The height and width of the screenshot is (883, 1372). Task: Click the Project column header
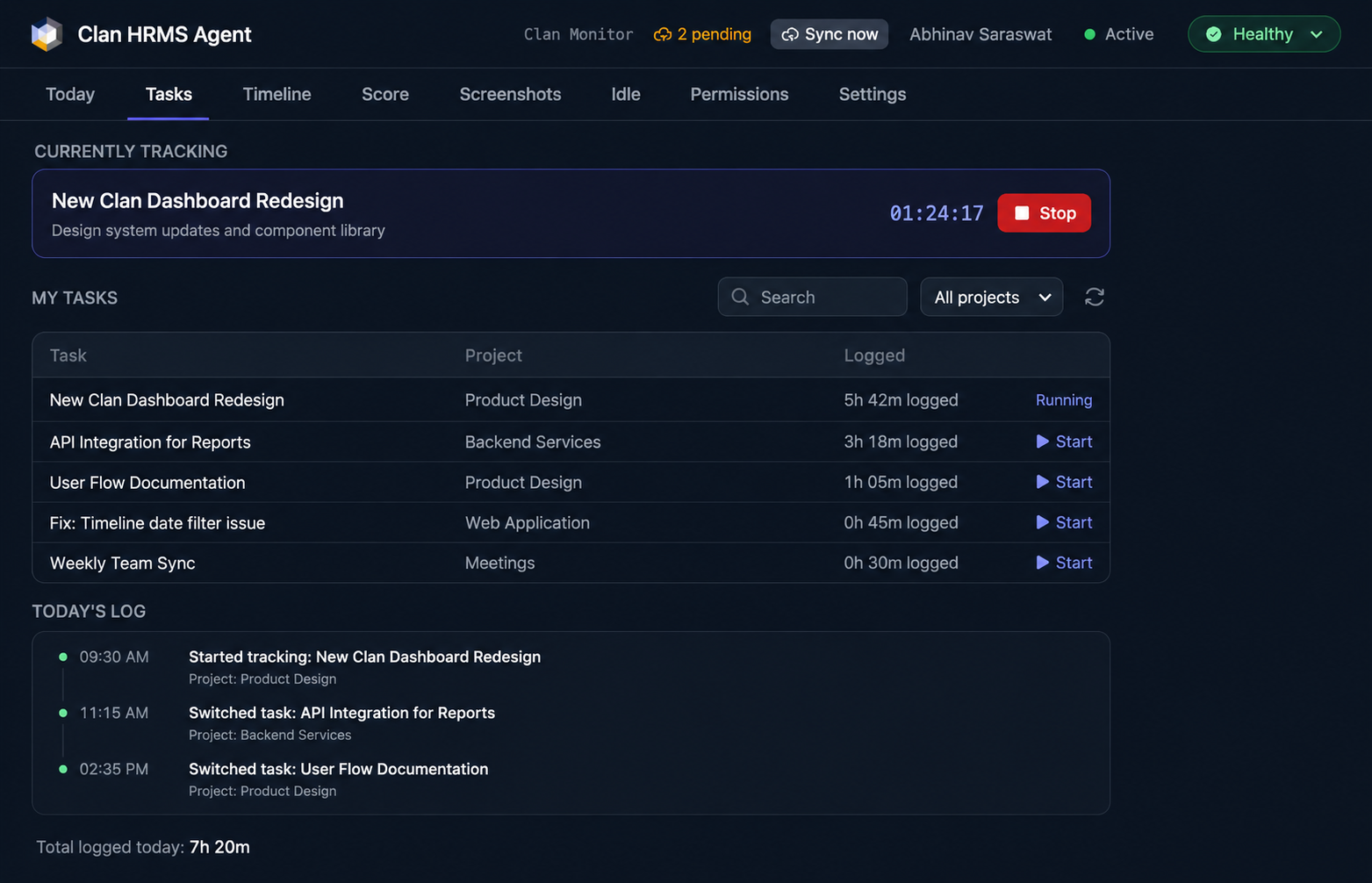493,355
